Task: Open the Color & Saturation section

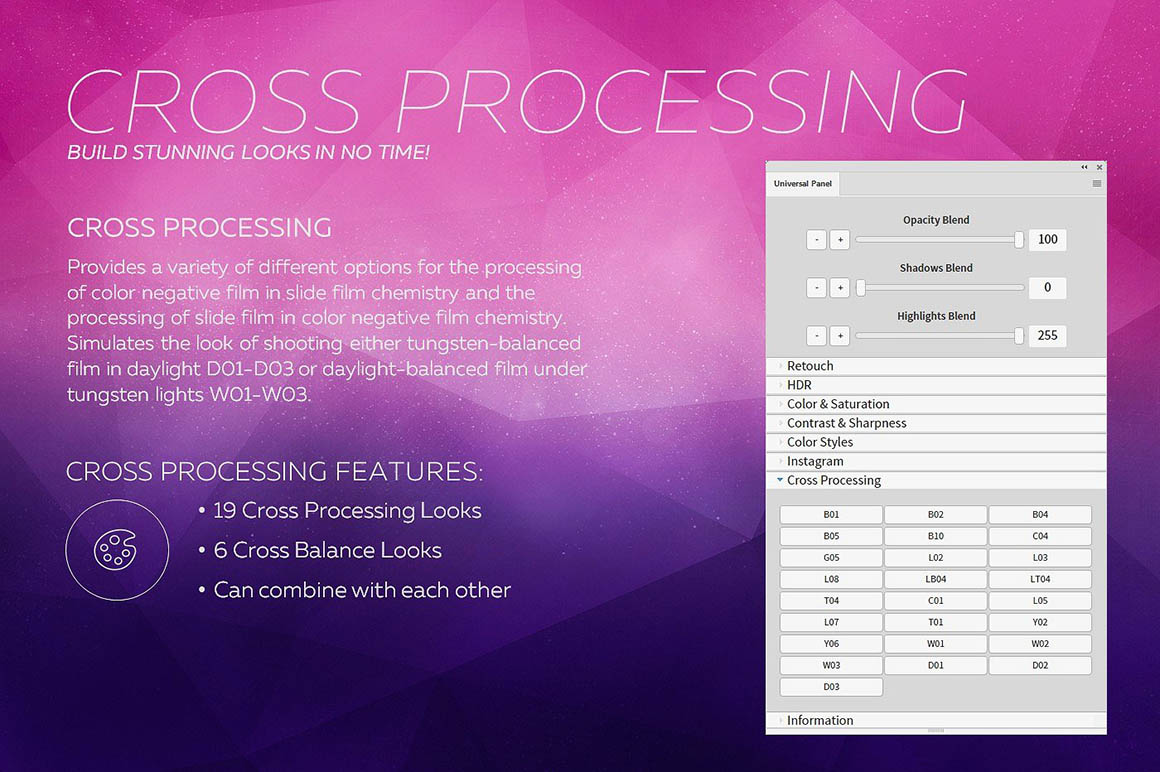Action: pos(837,404)
